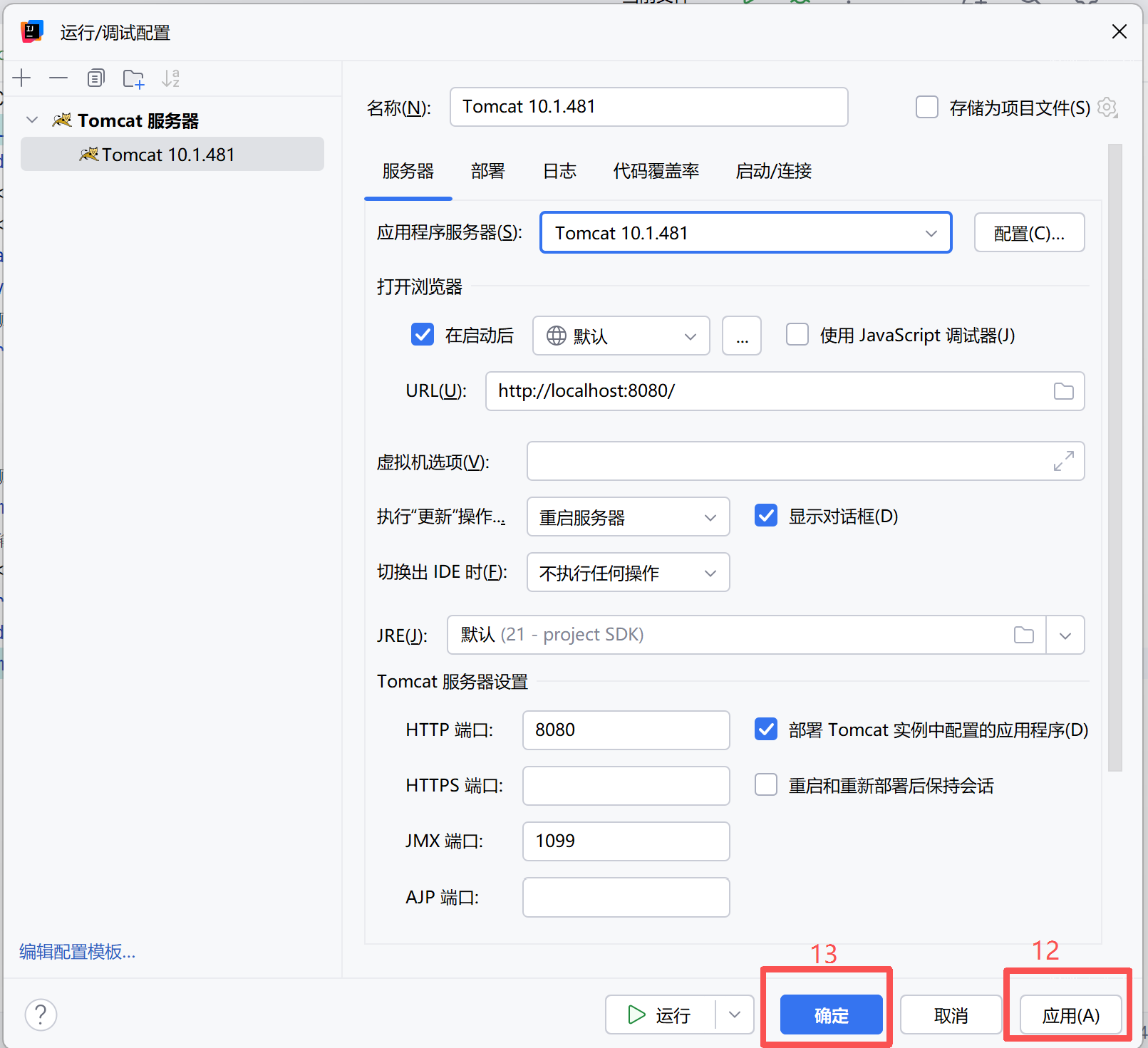Uncheck the After launch checkbox

pos(423,335)
